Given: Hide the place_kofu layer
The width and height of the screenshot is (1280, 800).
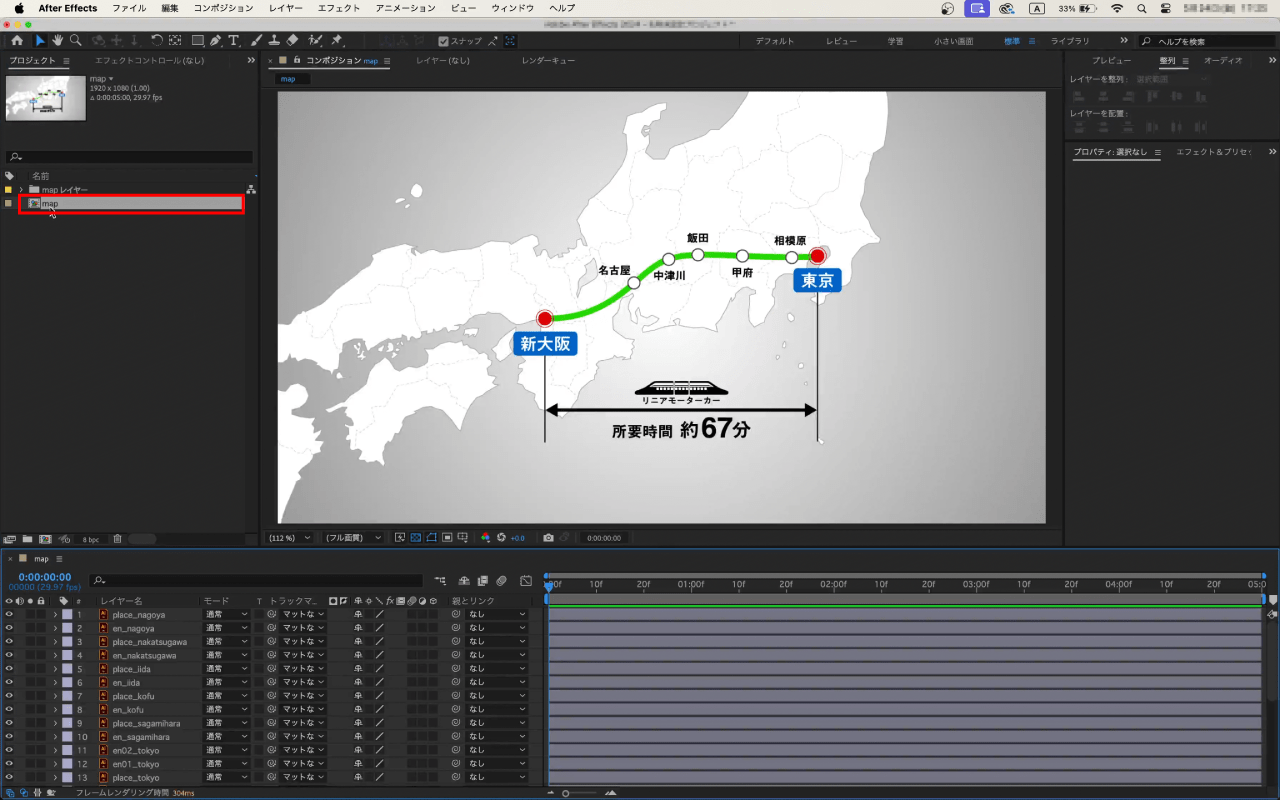Looking at the screenshot, I should pos(9,696).
